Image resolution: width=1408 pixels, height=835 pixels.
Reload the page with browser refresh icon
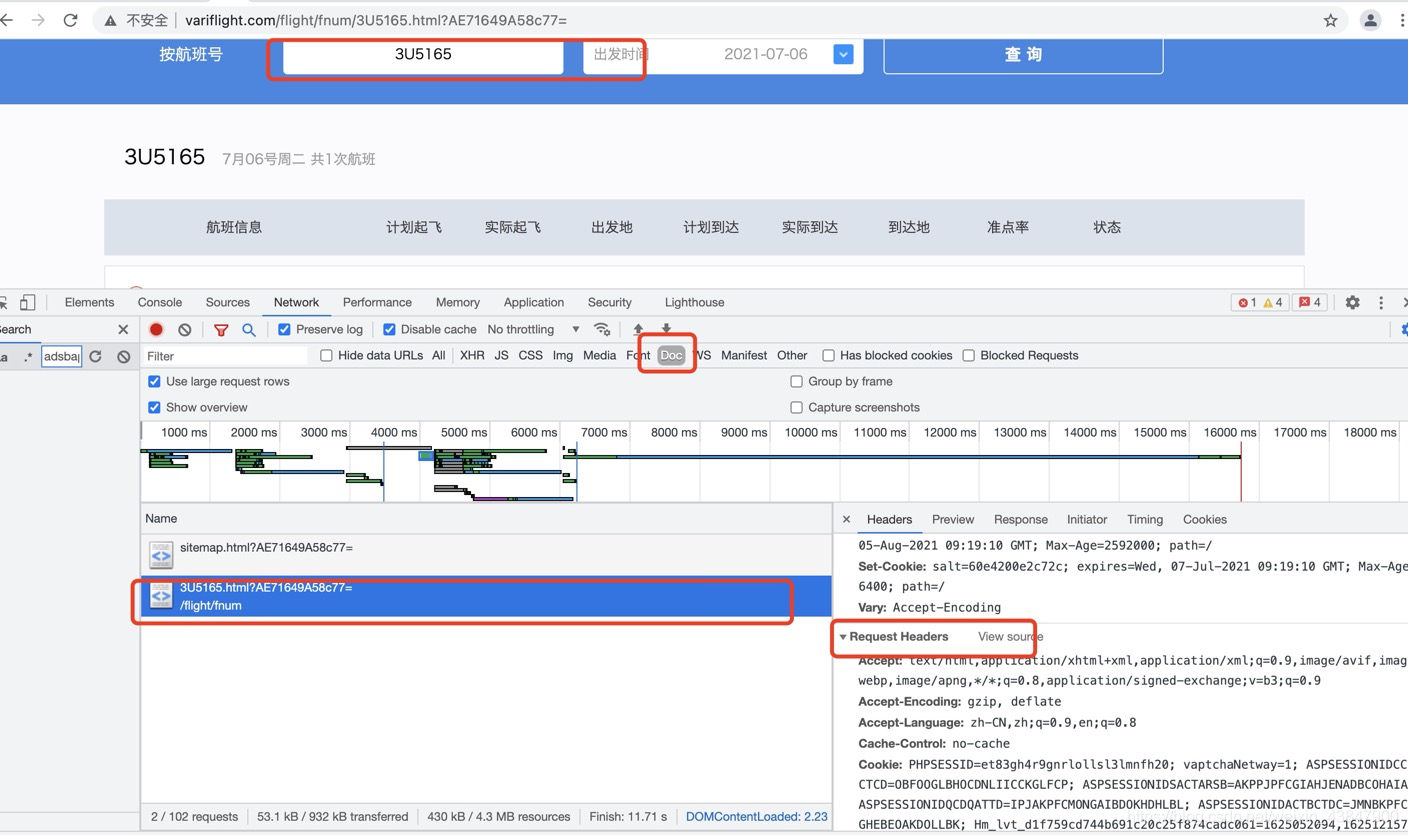70,20
